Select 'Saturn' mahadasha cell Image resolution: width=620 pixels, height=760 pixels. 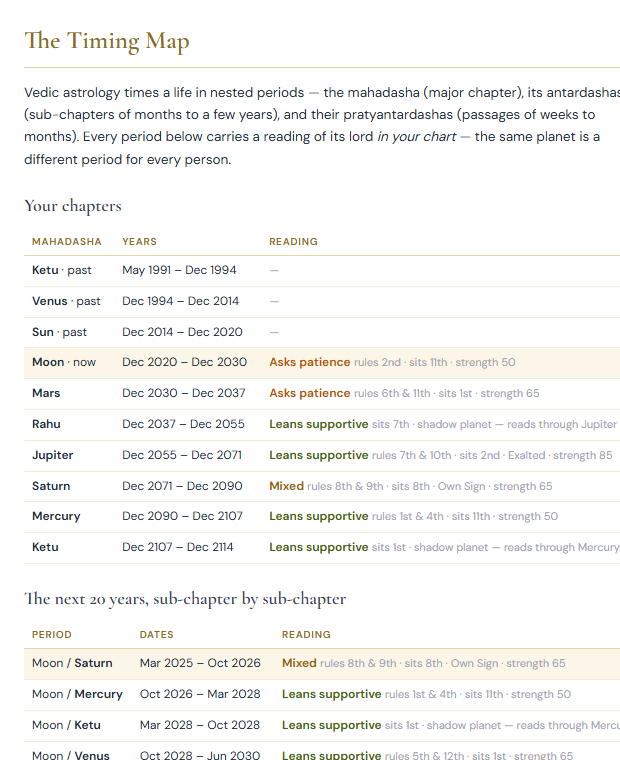[51, 486]
